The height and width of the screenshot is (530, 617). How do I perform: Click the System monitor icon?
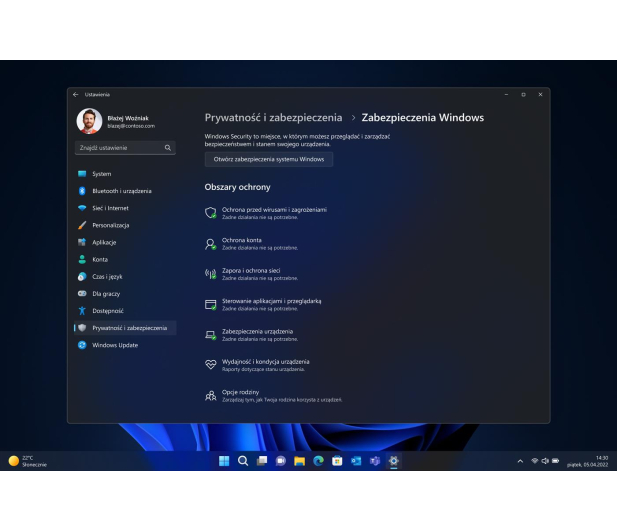(x=82, y=174)
